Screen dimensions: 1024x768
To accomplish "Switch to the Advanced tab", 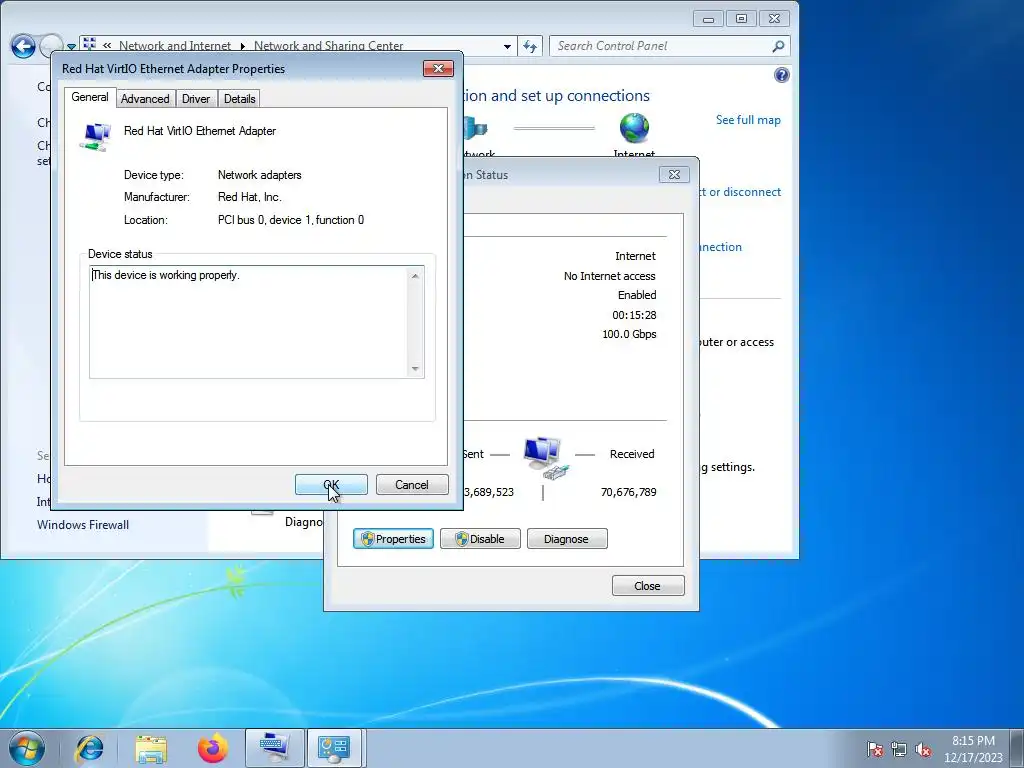I will 145,99.
